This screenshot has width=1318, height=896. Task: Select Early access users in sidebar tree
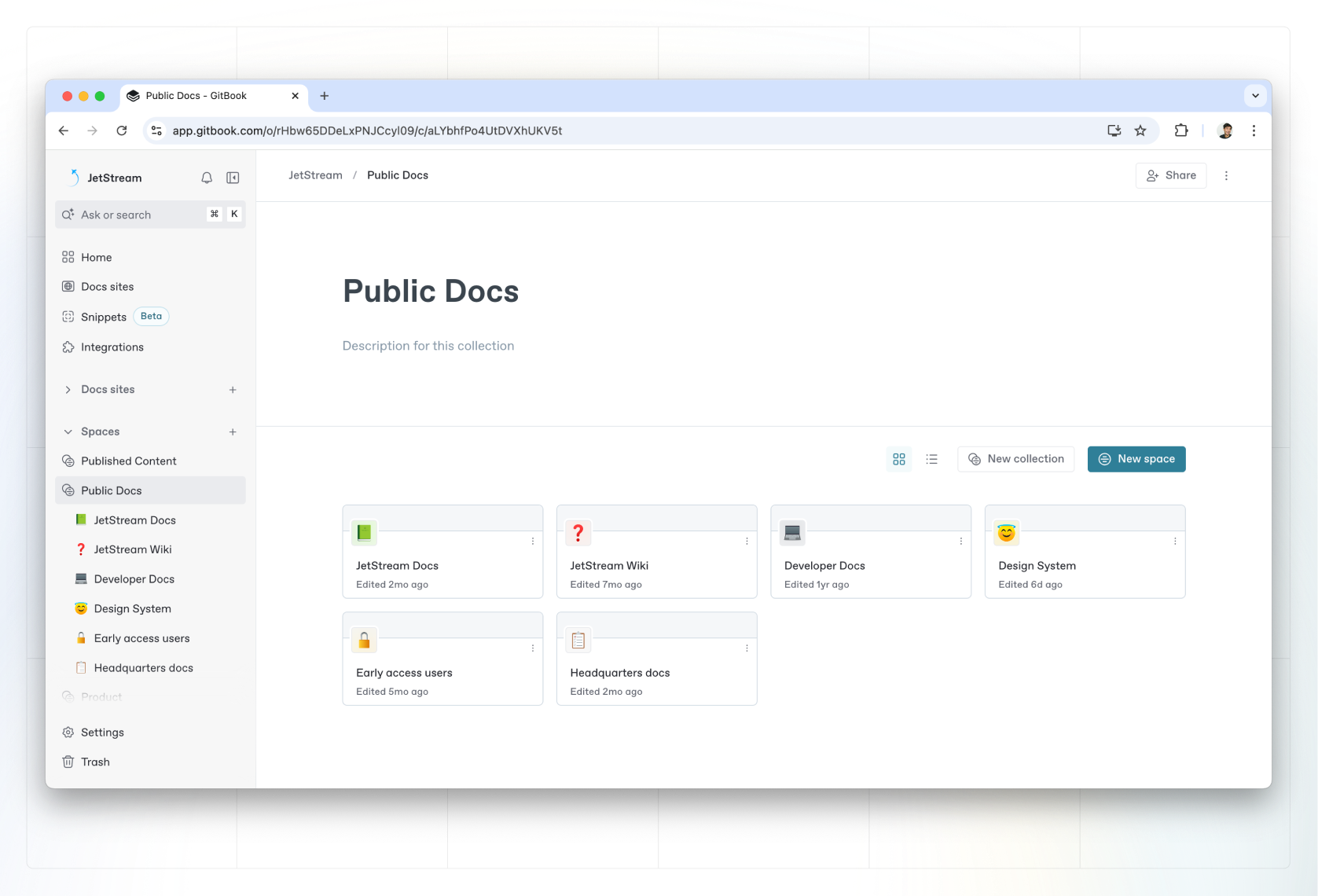click(x=141, y=638)
